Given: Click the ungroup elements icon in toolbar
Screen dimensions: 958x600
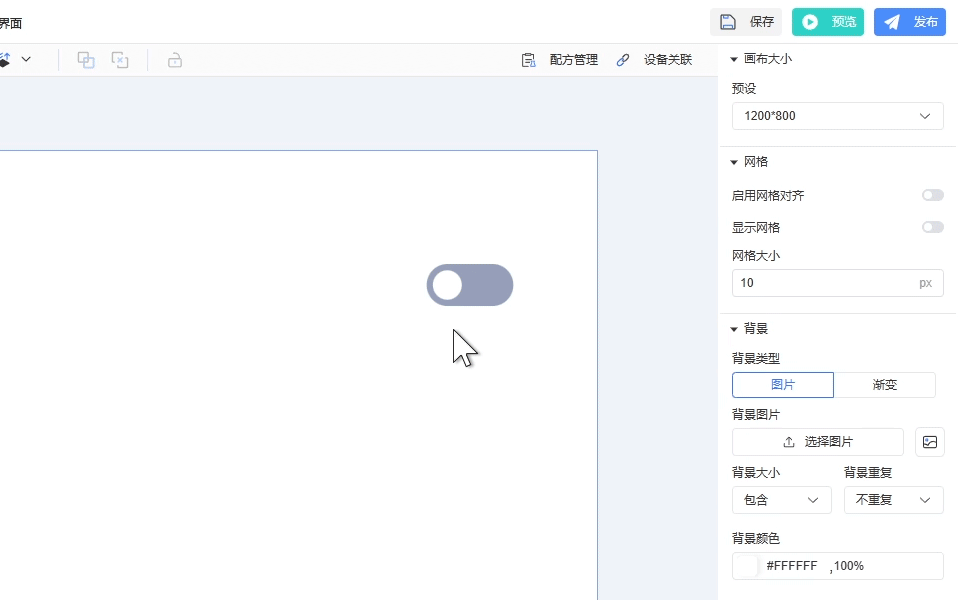Looking at the screenshot, I should [120, 60].
